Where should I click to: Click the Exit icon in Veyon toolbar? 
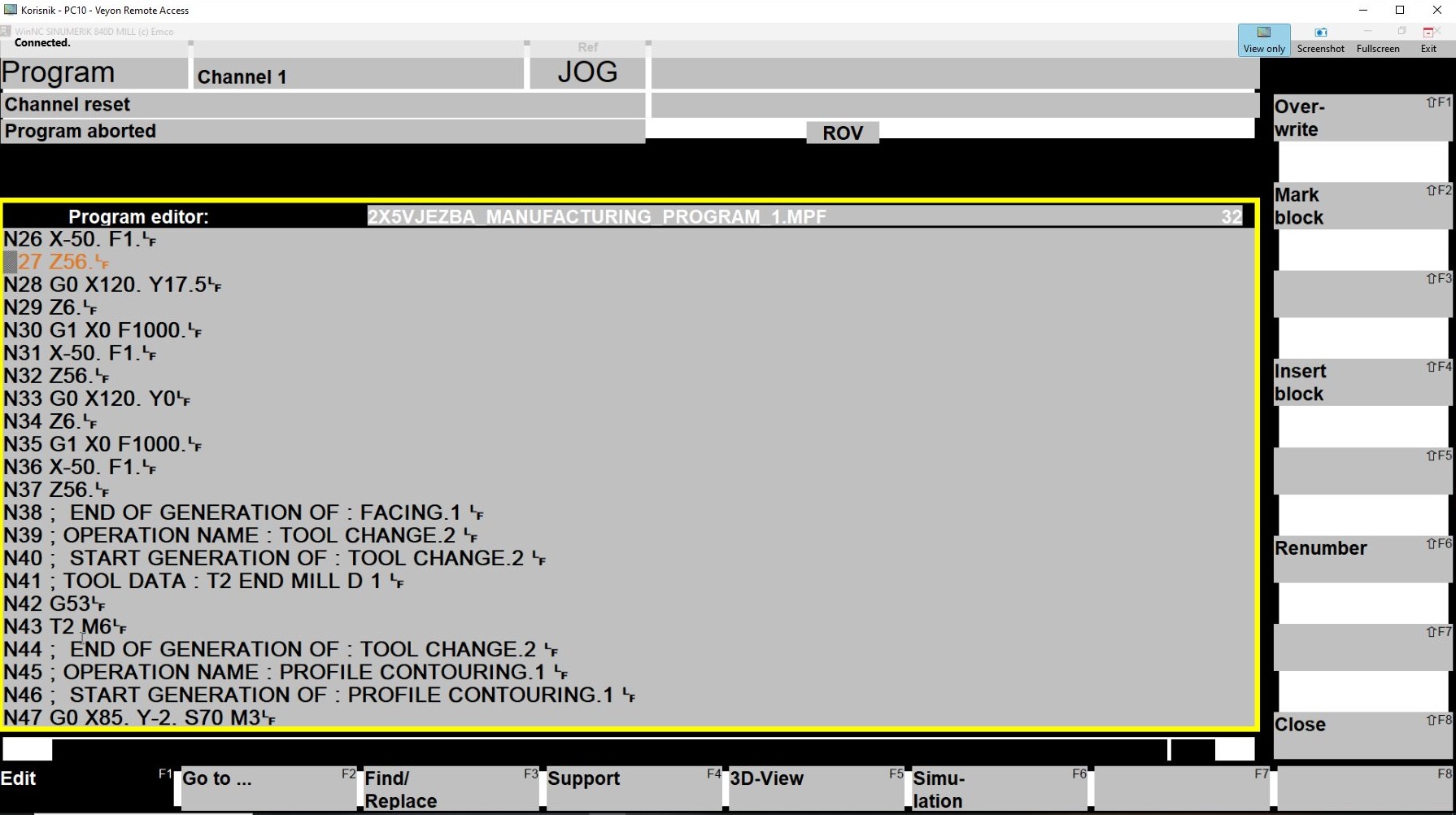[1428, 39]
